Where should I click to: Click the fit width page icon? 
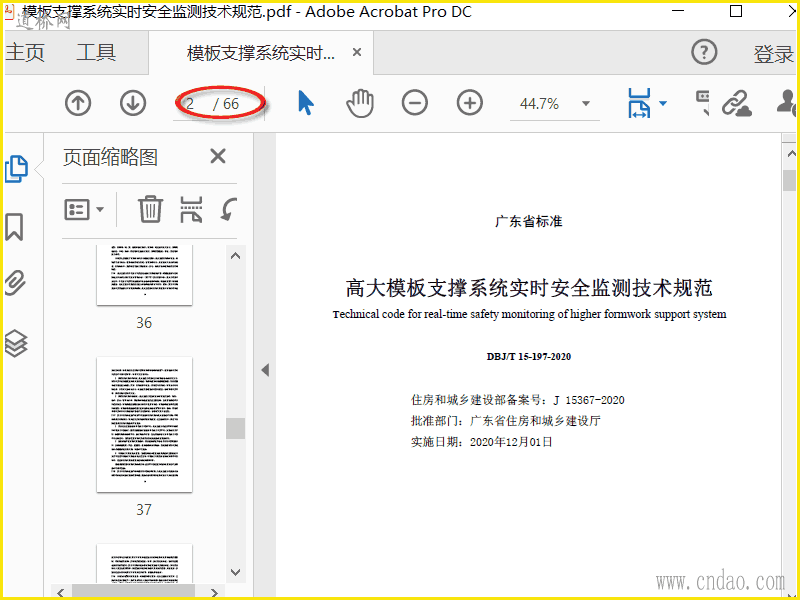[x=639, y=104]
